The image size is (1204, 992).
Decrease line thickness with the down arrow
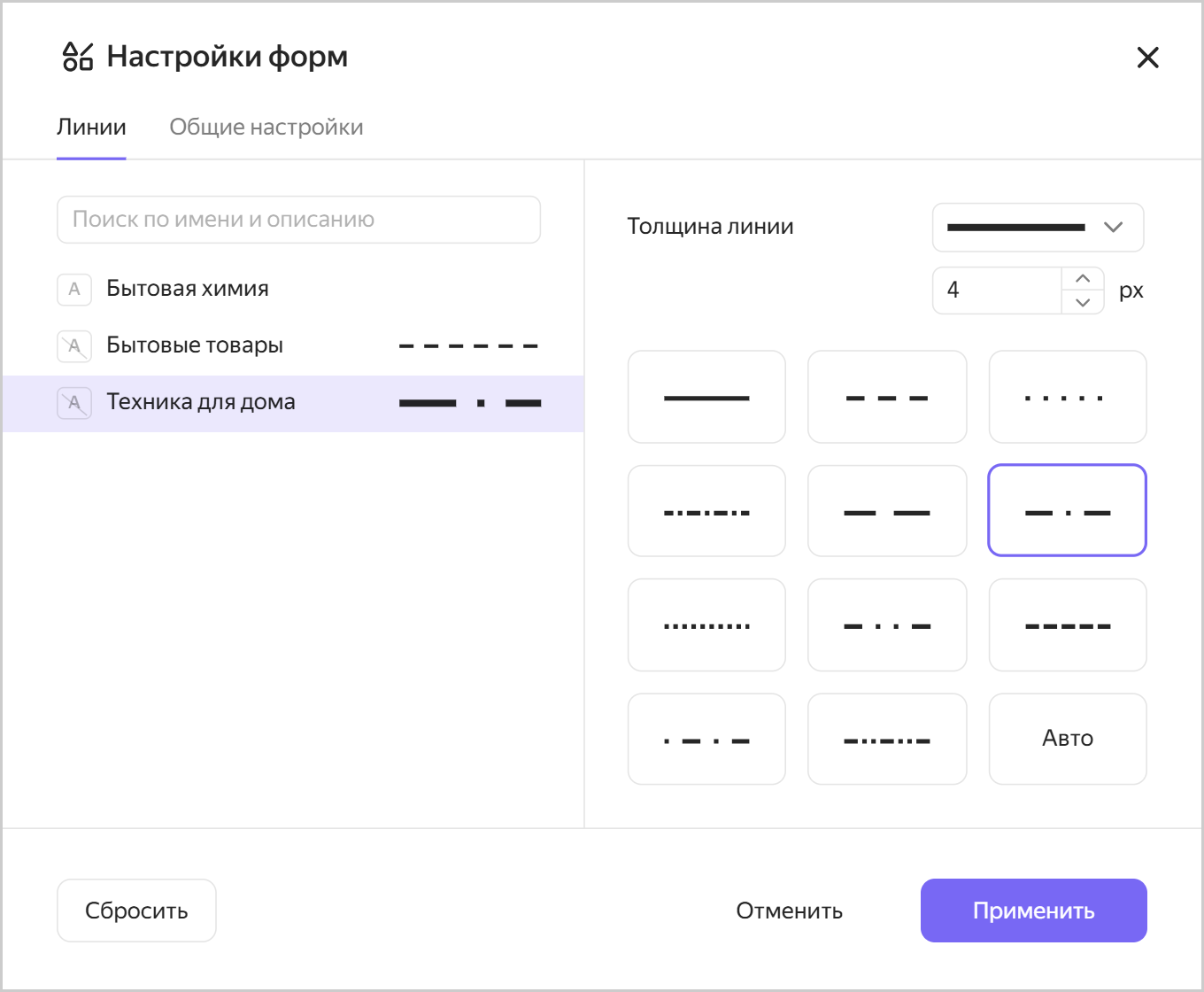coord(1082,303)
